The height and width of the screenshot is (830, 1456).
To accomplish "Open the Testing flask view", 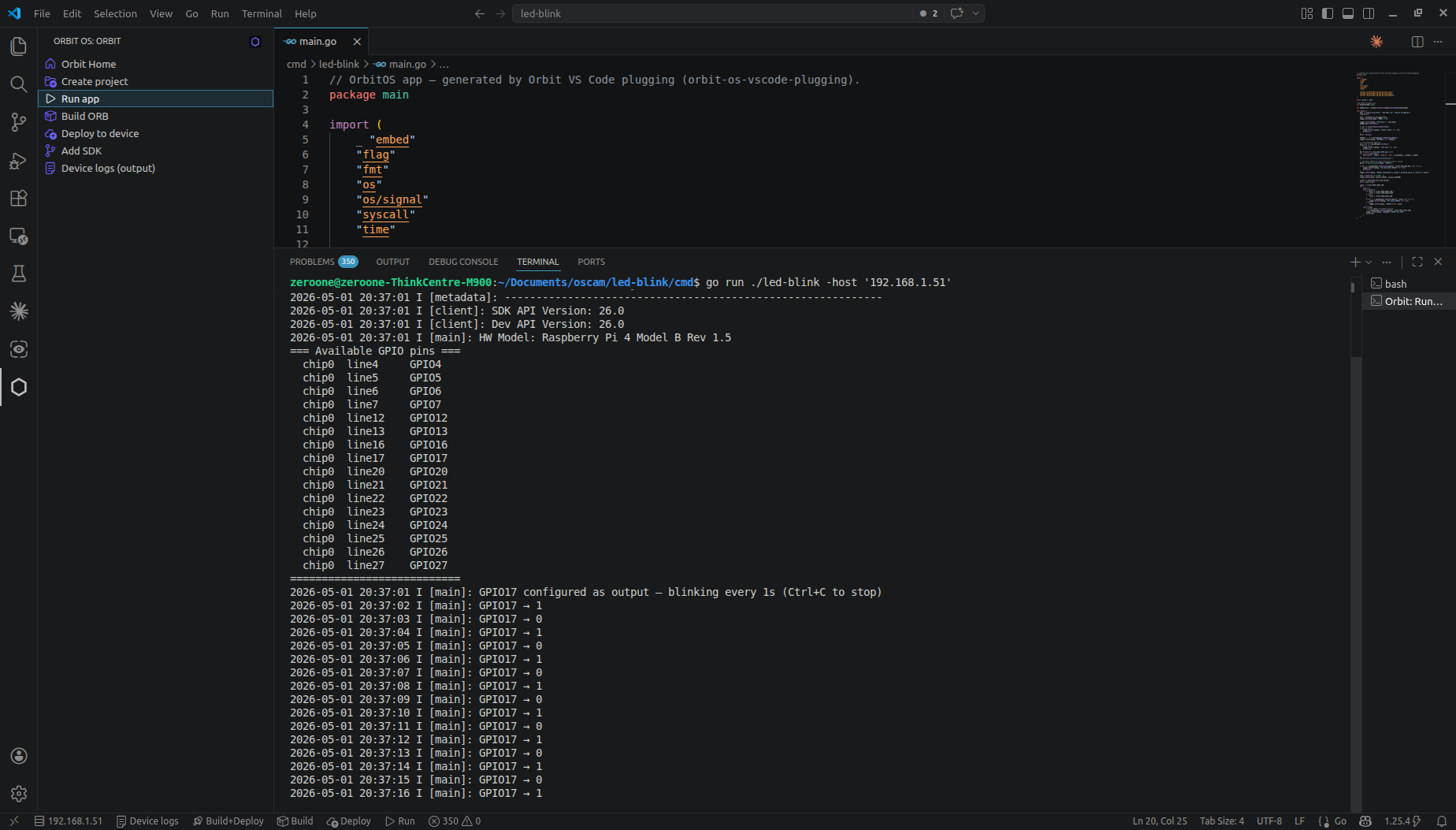I will coord(18,274).
